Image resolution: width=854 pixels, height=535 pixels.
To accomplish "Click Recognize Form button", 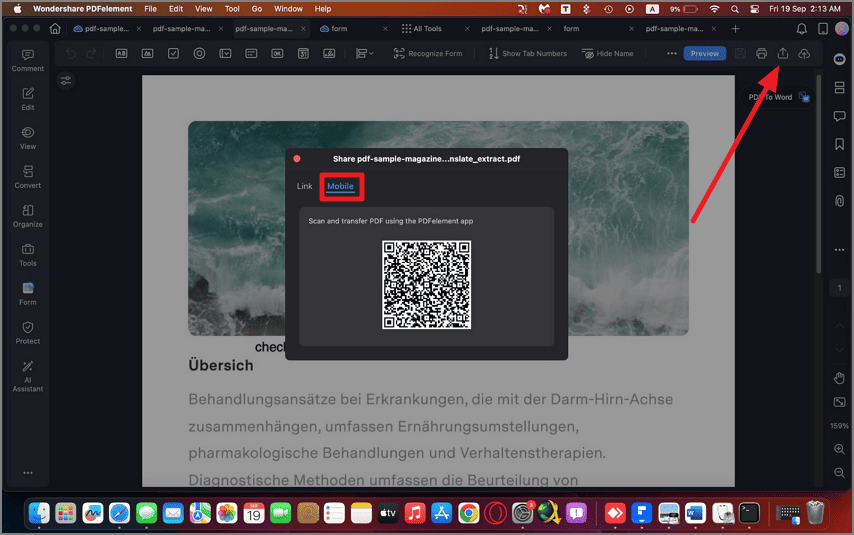I will [428, 53].
